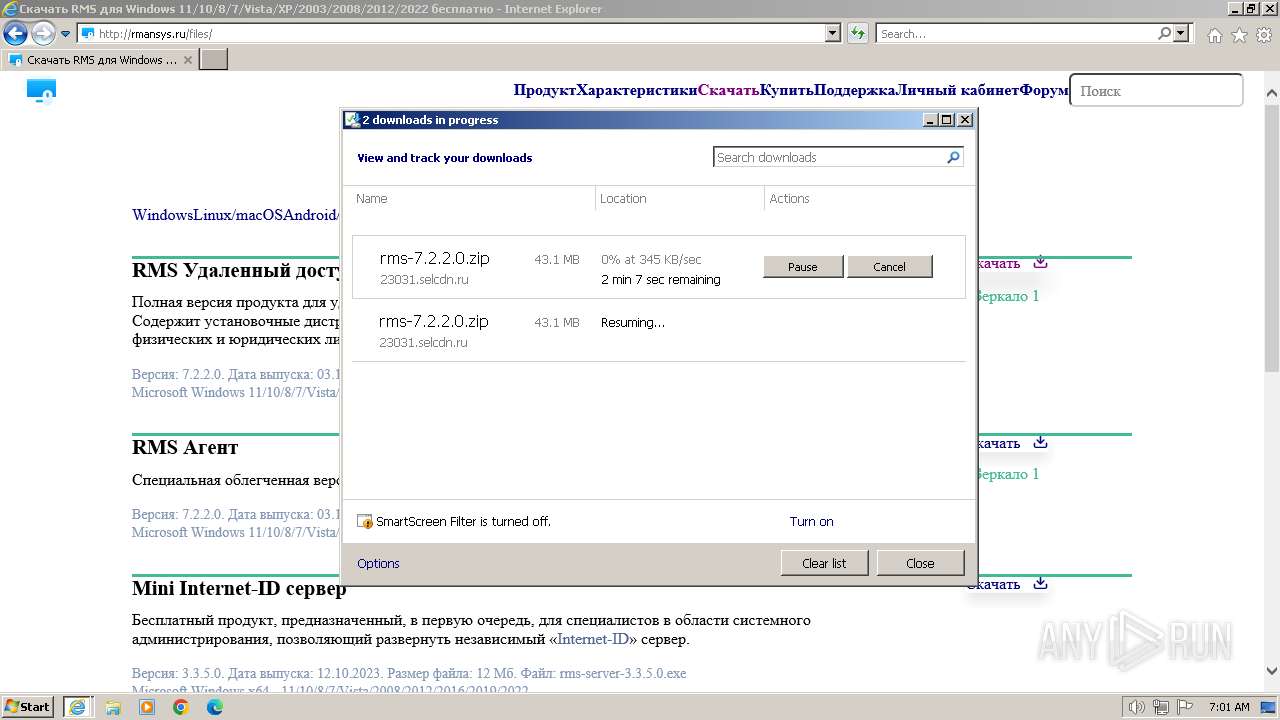Click the IE Search box field

coord(1016,33)
